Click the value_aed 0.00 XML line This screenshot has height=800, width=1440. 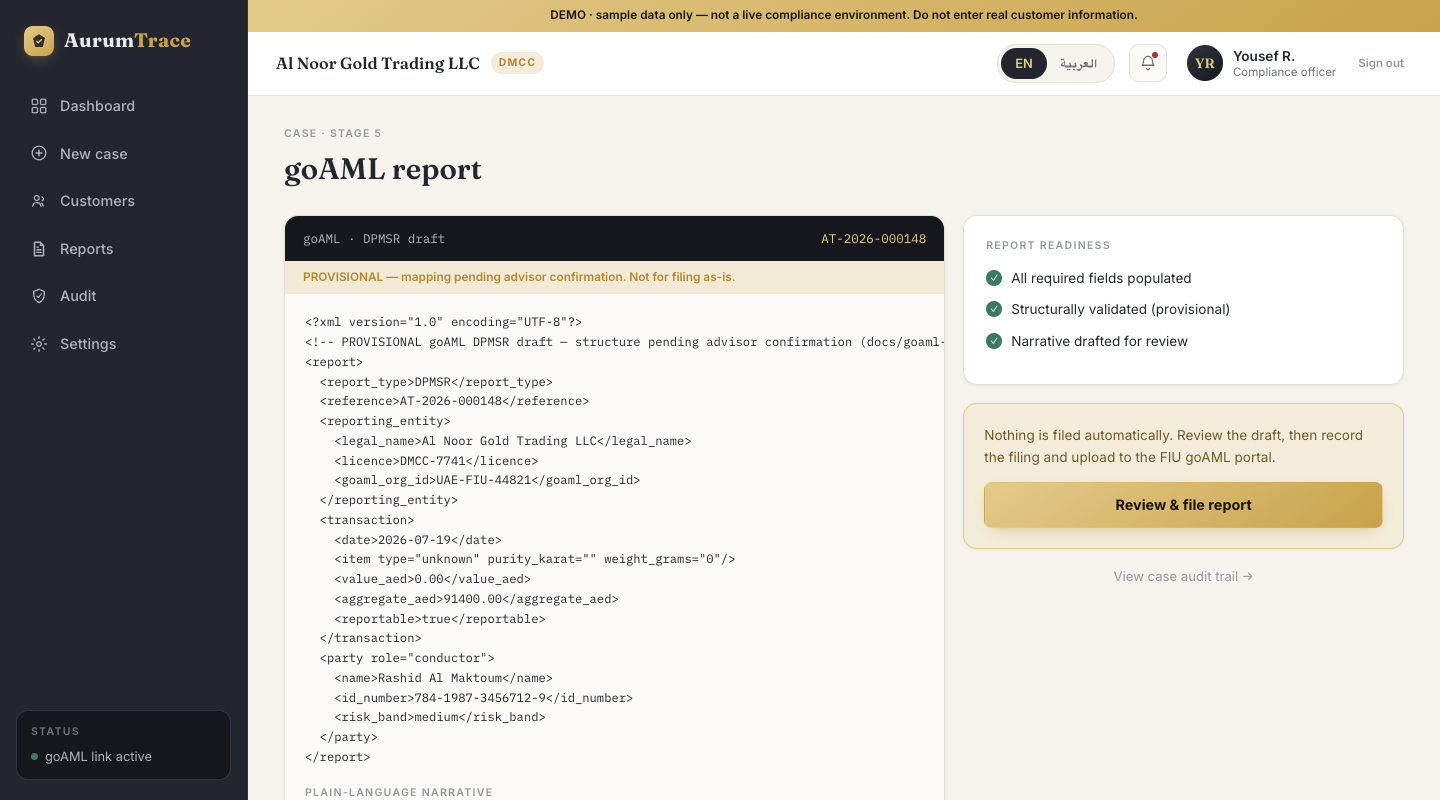click(433, 579)
